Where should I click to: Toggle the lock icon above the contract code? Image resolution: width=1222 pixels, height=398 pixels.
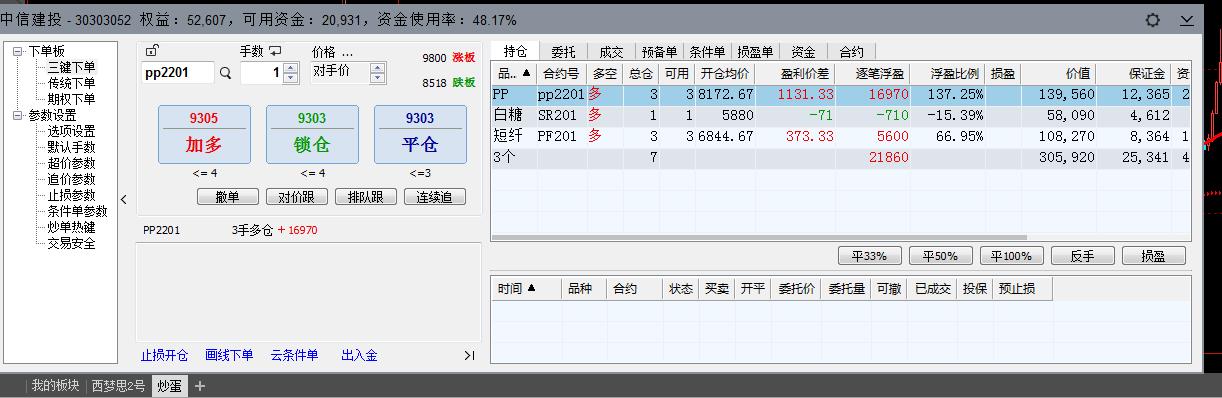(152, 51)
